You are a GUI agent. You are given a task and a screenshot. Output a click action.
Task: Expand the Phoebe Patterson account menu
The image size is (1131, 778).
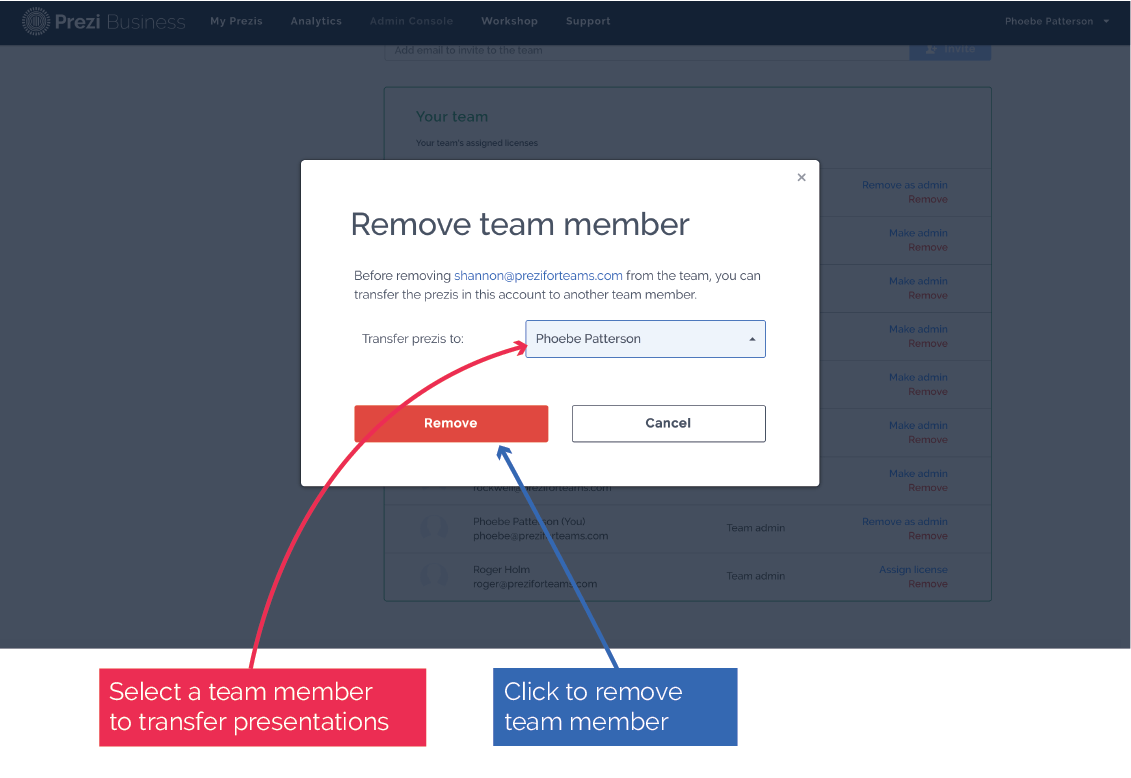tap(1056, 21)
